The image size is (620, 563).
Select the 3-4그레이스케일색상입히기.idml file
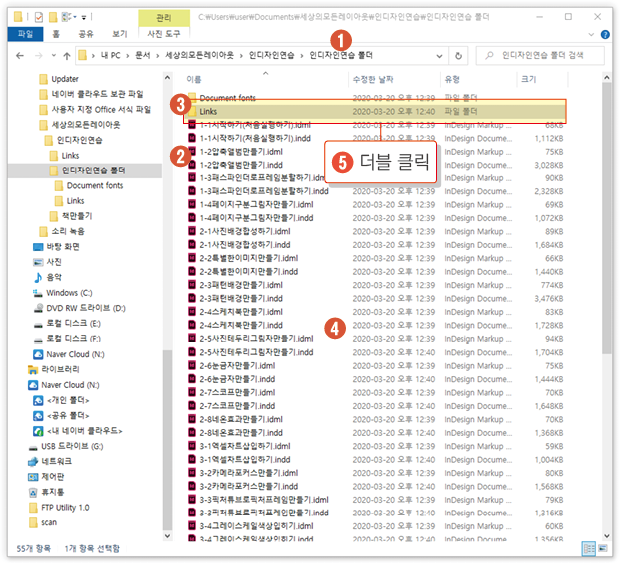tap(256, 526)
